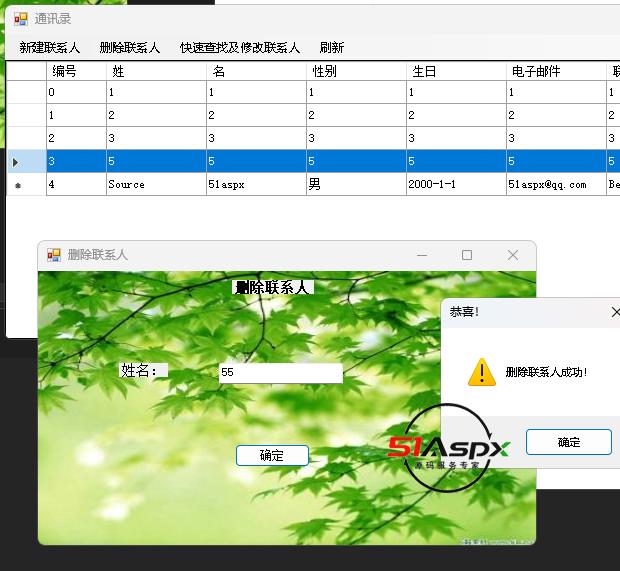The image size is (620, 571).
Task: Close the 恭喜 message box
Action: click(615, 312)
